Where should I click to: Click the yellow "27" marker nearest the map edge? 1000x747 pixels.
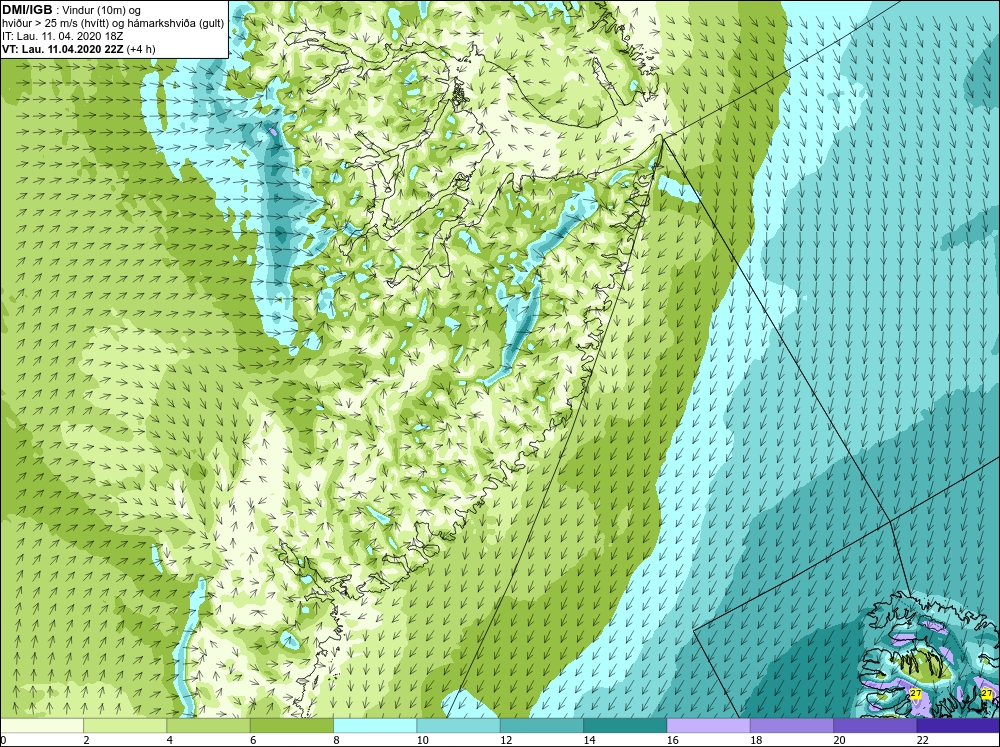(x=987, y=693)
